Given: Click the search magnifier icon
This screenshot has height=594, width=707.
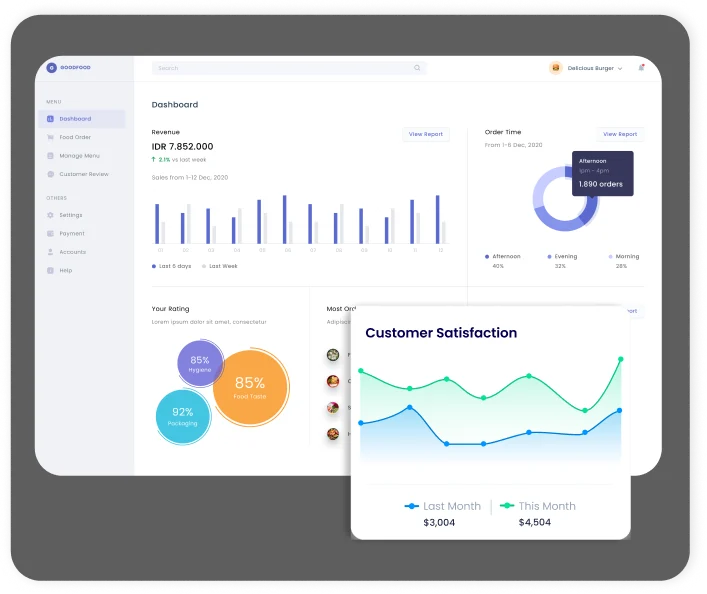Looking at the screenshot, I should pos(417,68).
